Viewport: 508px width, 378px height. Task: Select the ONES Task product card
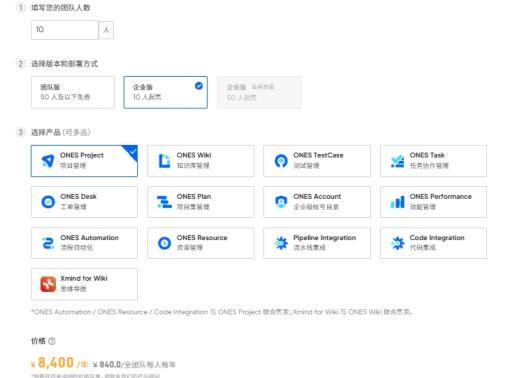[x=433, y=161]
